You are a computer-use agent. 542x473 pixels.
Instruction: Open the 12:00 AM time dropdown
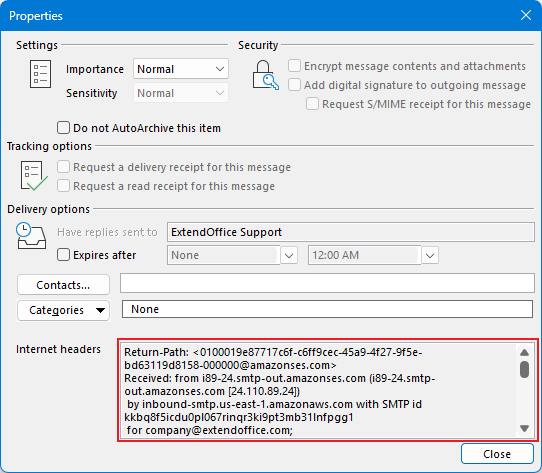pyautogui.click(x=430, y=256)
